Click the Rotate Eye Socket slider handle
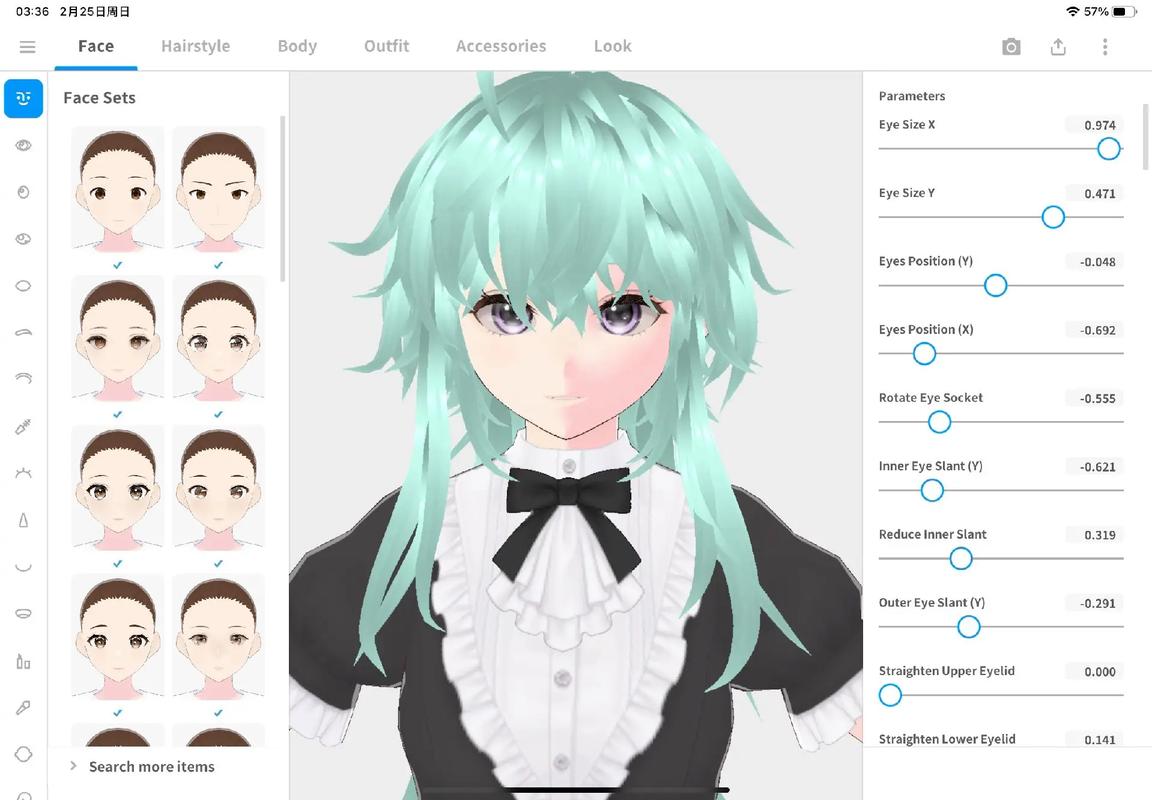This screenshot has height=800, width=1152. coord(939,422)
